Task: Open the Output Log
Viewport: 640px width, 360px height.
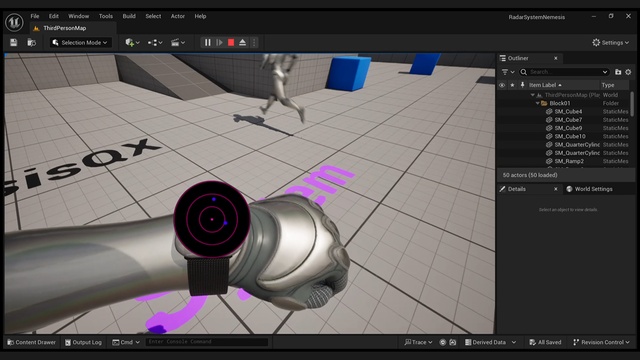Action: point(83,342)
